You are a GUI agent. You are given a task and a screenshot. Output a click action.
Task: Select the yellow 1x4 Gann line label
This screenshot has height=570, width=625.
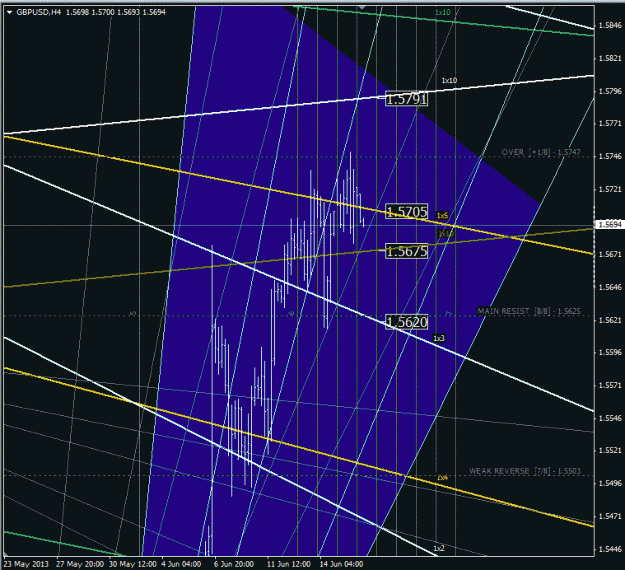[442, 477]
